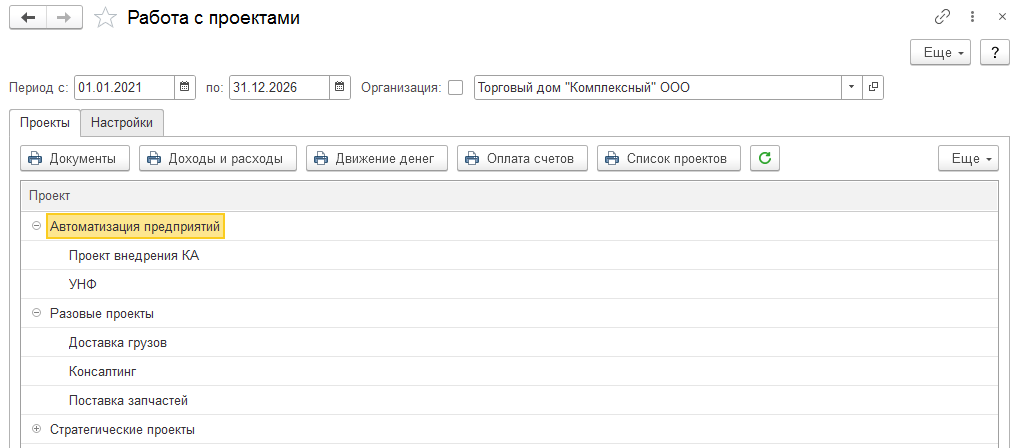
Task: Add page to favorites with star icon
Action: [105, 18]
